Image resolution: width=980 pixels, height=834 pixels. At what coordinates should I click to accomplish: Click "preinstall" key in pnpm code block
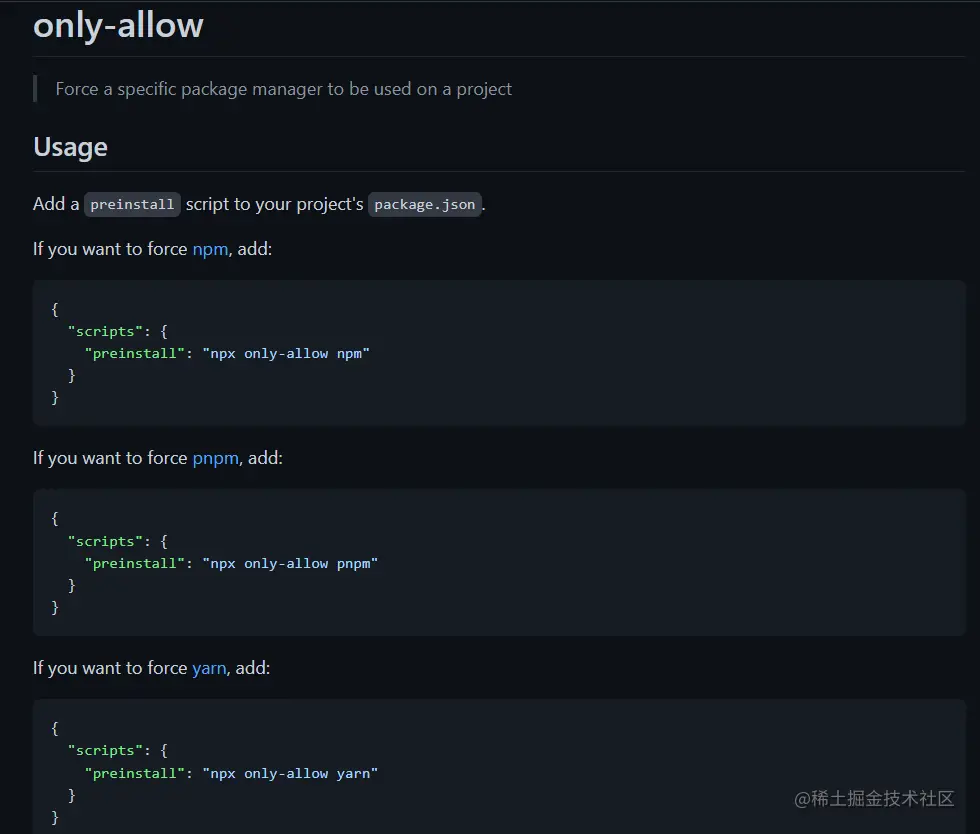[135, 563]
